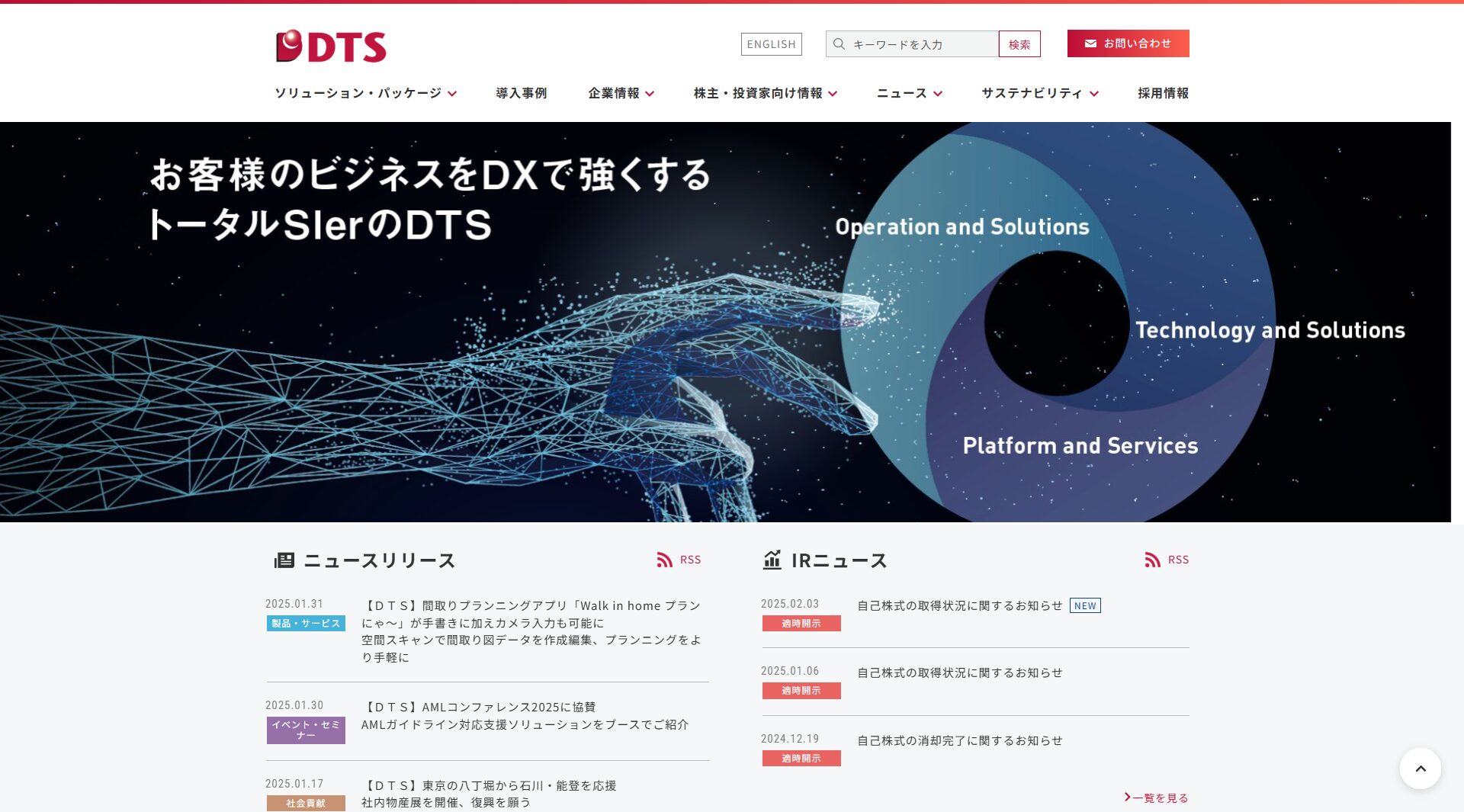Click the 適時開示 tag dated 2025.02.03
The width and height of the screenshot is (1464, 812).
(x=801, y=624)
